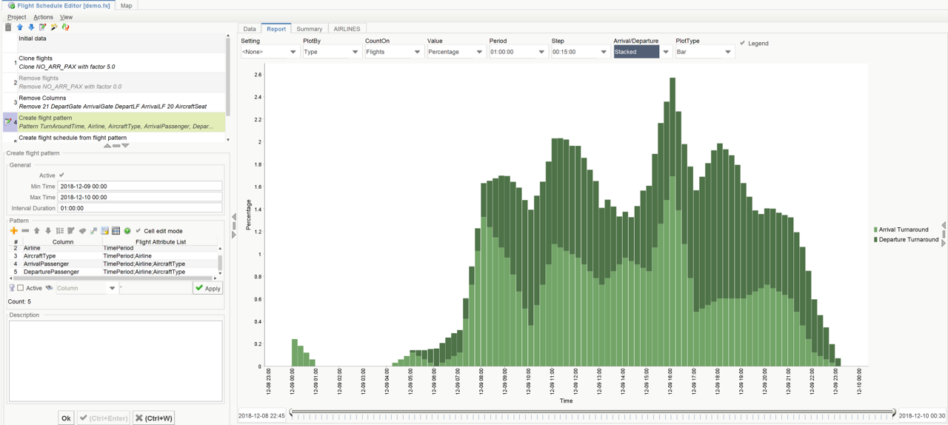Click the table grid icon in Pattern toolbar
The height and width of the screenshot is (425, 948).
(x=116, y=231)
